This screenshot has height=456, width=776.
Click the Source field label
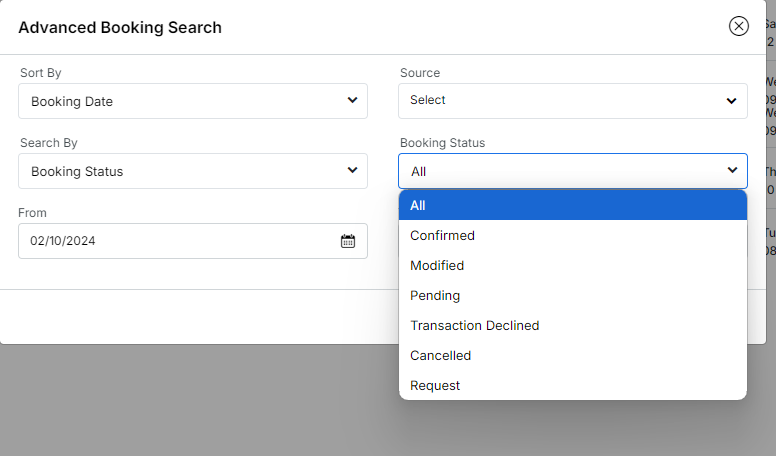tap(420, 73)
